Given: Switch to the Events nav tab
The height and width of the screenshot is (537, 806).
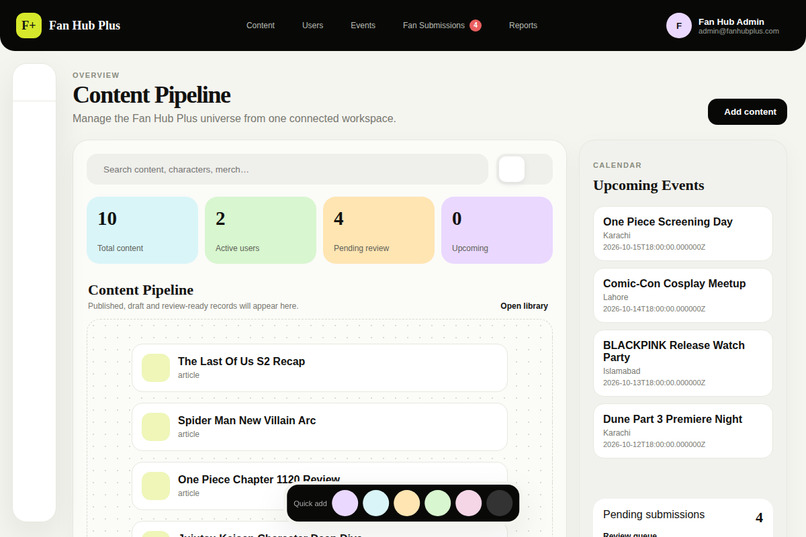Looking at the screenshot, I should pyautogui.click(x=363, y=25).
